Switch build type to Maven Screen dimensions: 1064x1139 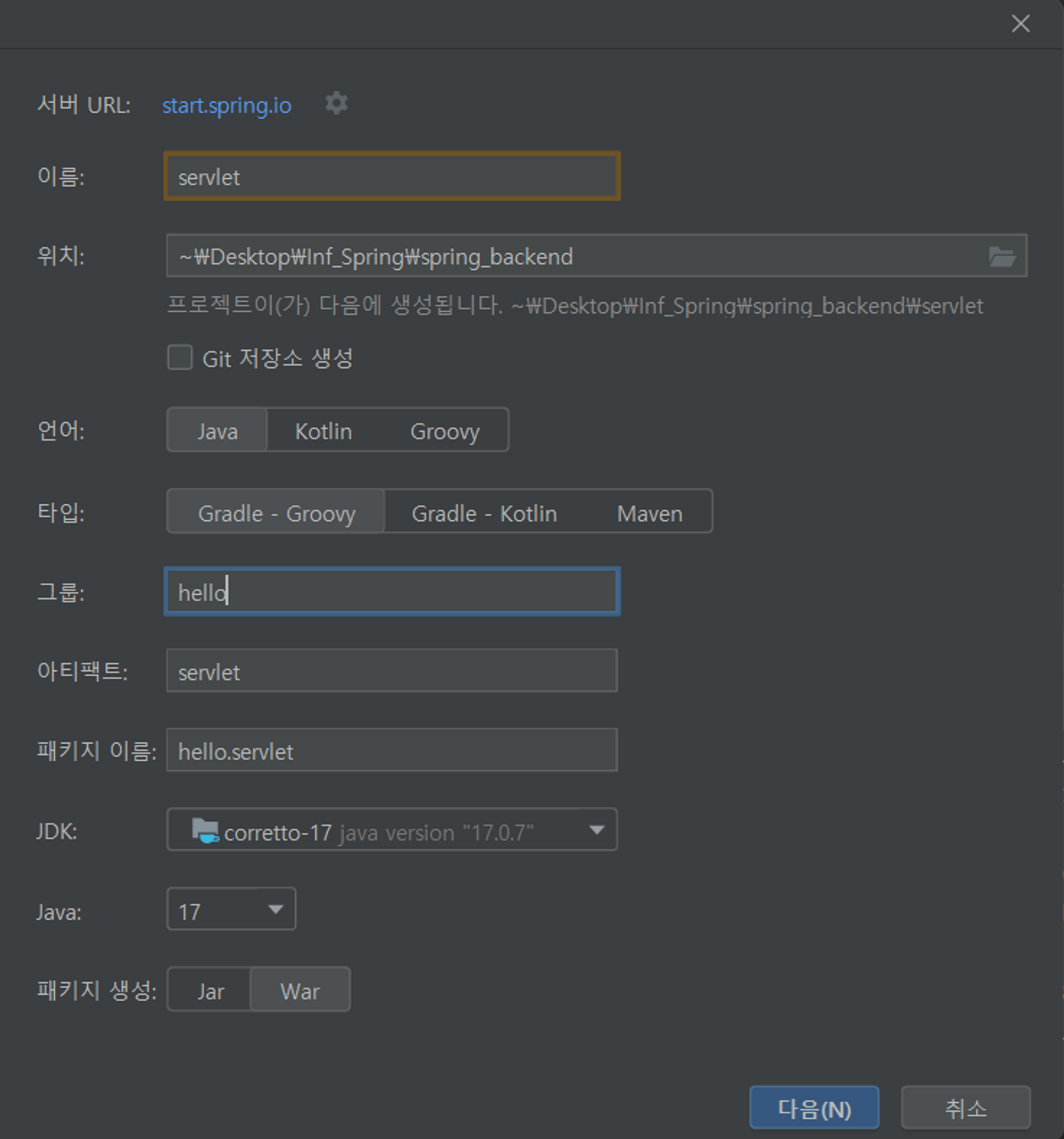pos(649,513)
